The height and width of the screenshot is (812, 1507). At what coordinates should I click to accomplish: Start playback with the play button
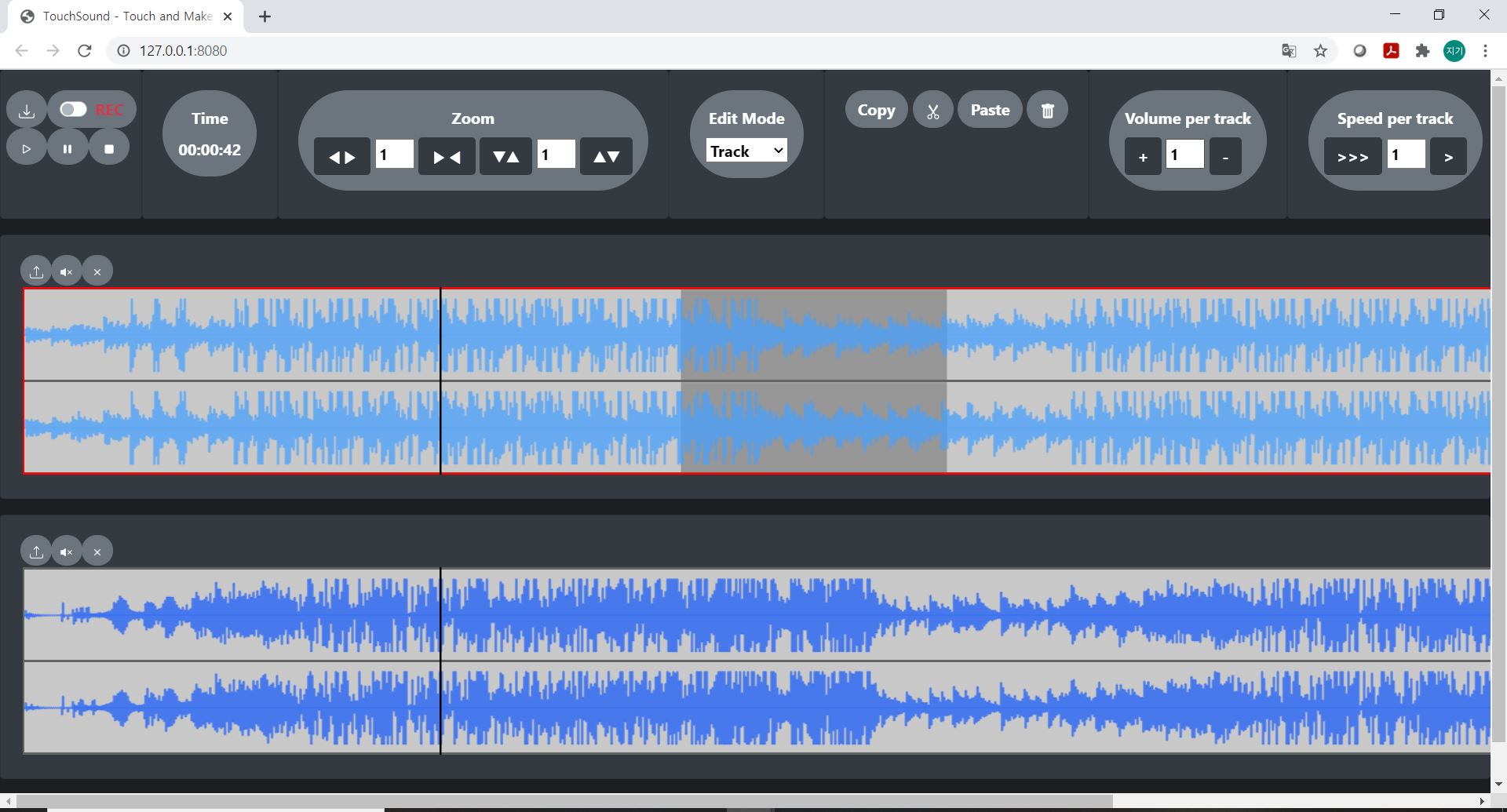tap(27, 148)
